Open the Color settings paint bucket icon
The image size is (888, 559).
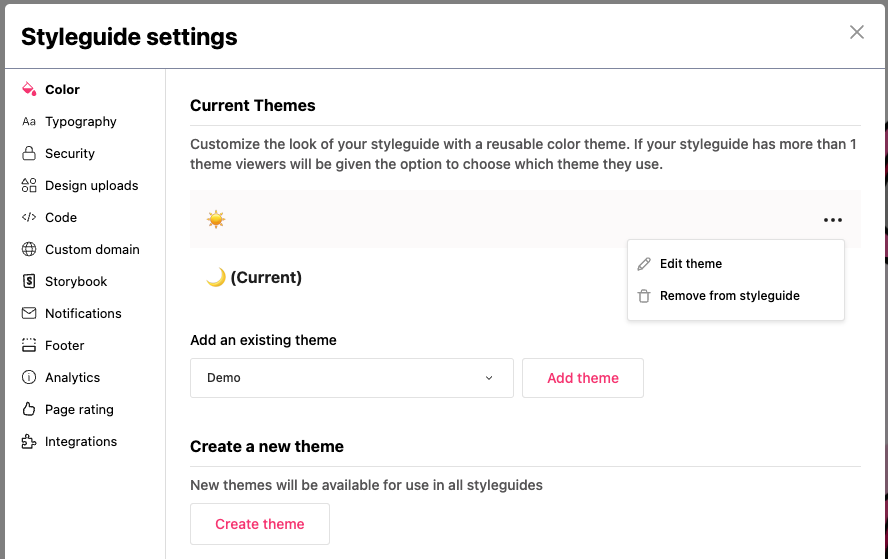29,89
